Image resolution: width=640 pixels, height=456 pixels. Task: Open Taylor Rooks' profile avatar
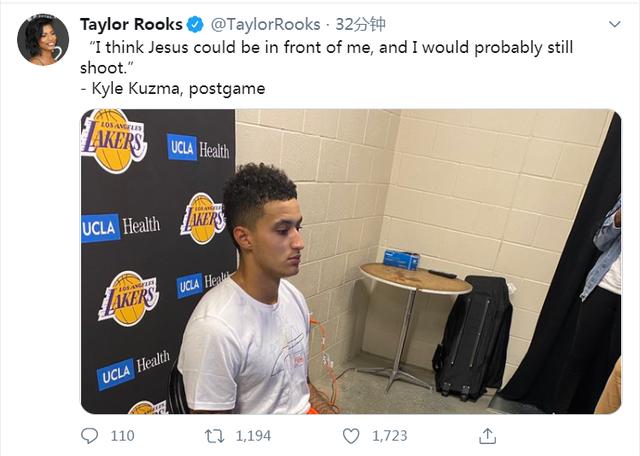pos(43,41)
